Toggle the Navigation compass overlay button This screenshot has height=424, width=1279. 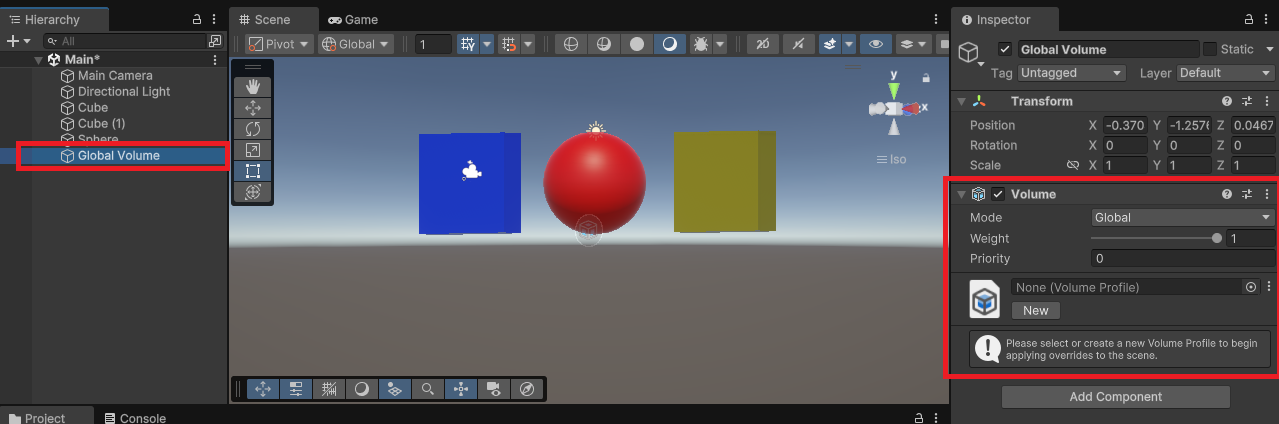(x=526, y=389)
